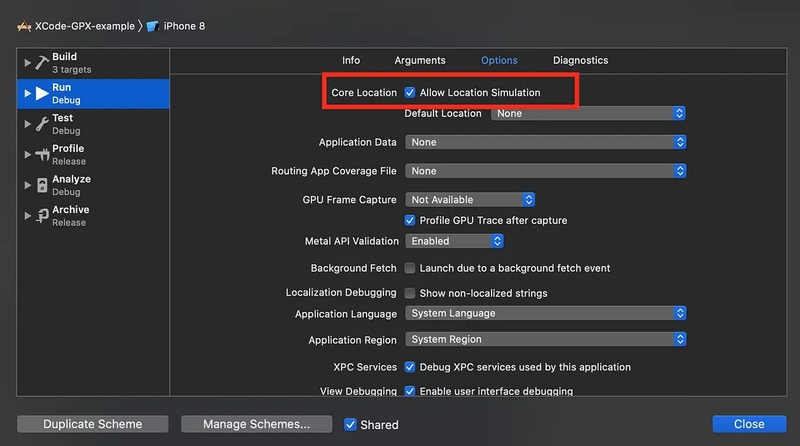Expand the Archive disclosure triangle
Screen dimensions: 800x446
point(28,216)
